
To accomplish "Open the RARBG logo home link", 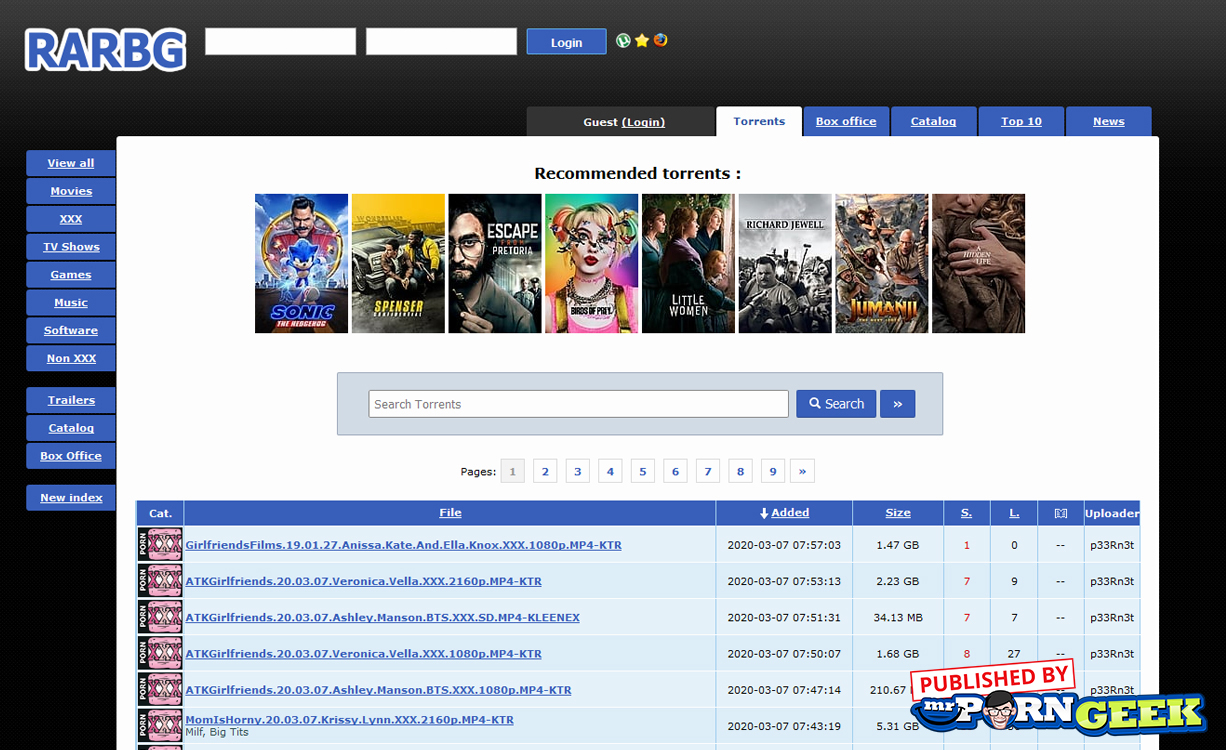I will pos(106,49).
